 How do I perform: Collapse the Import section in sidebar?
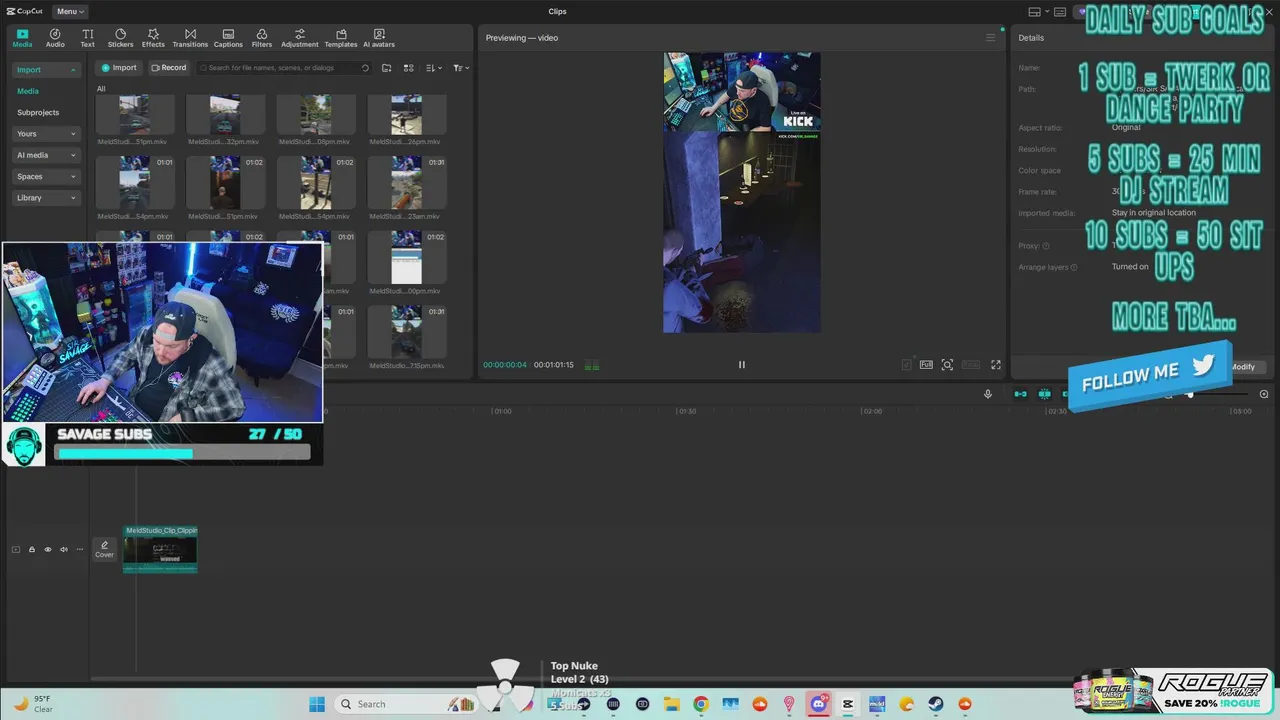click(46, 70)
